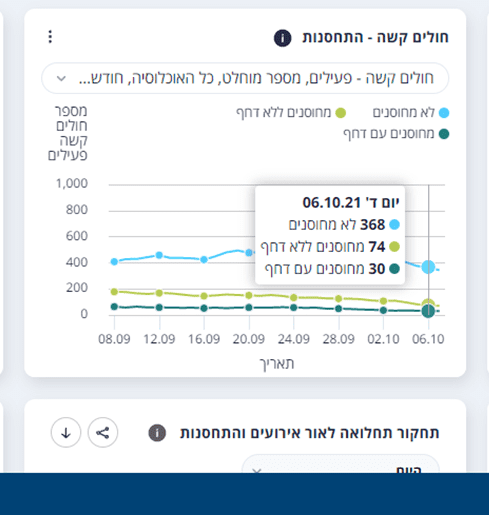Click the axis title תאריך
The image size is (489, 515).
277,363
